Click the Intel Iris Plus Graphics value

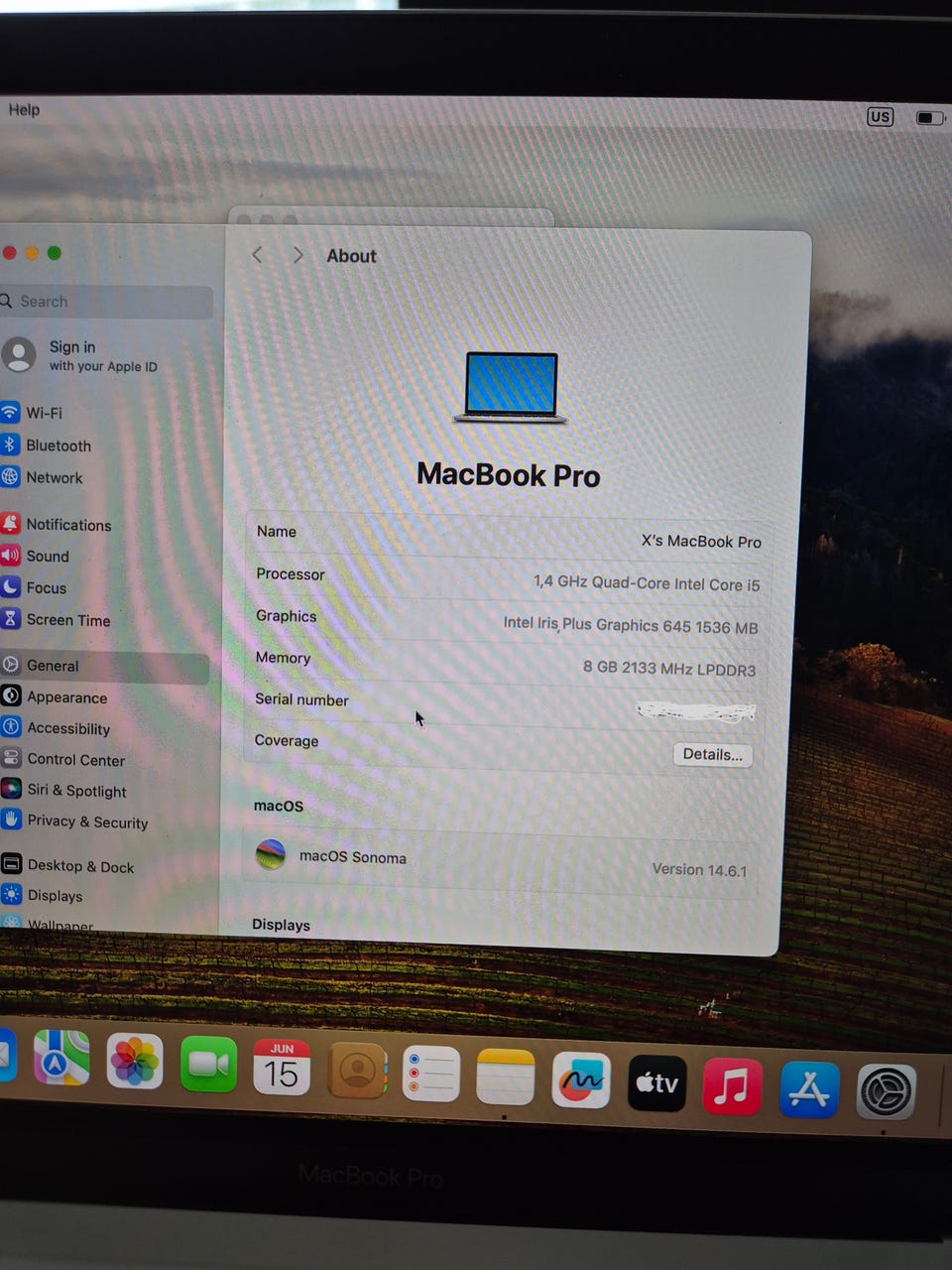click(x=630, y=625)
